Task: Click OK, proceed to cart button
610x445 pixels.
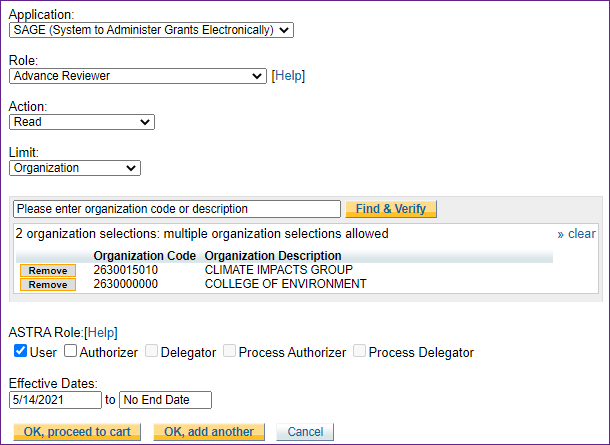Action: (77, 432)
